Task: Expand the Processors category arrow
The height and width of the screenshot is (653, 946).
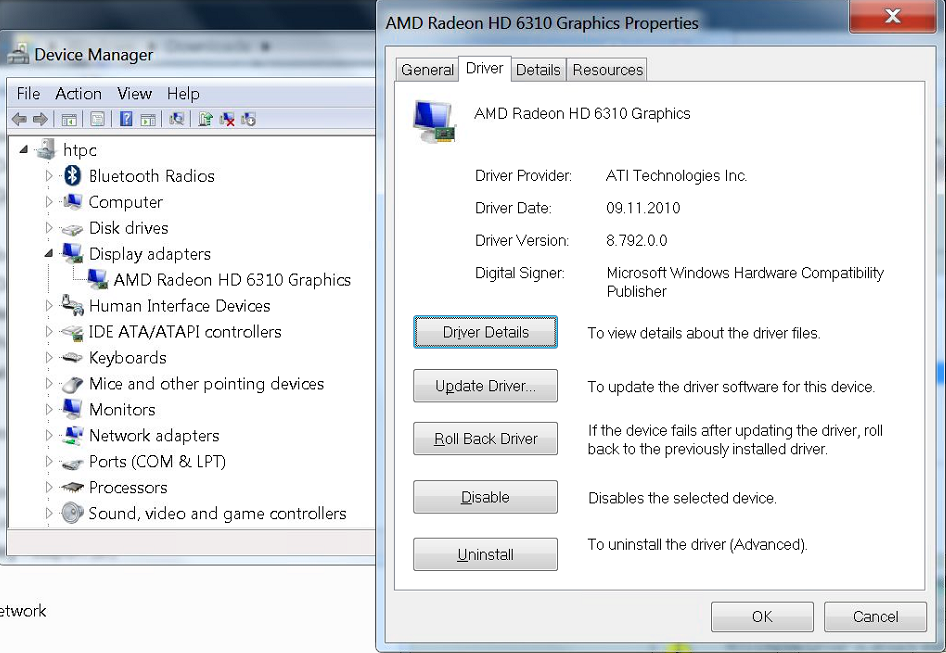Action: point(49,487)
